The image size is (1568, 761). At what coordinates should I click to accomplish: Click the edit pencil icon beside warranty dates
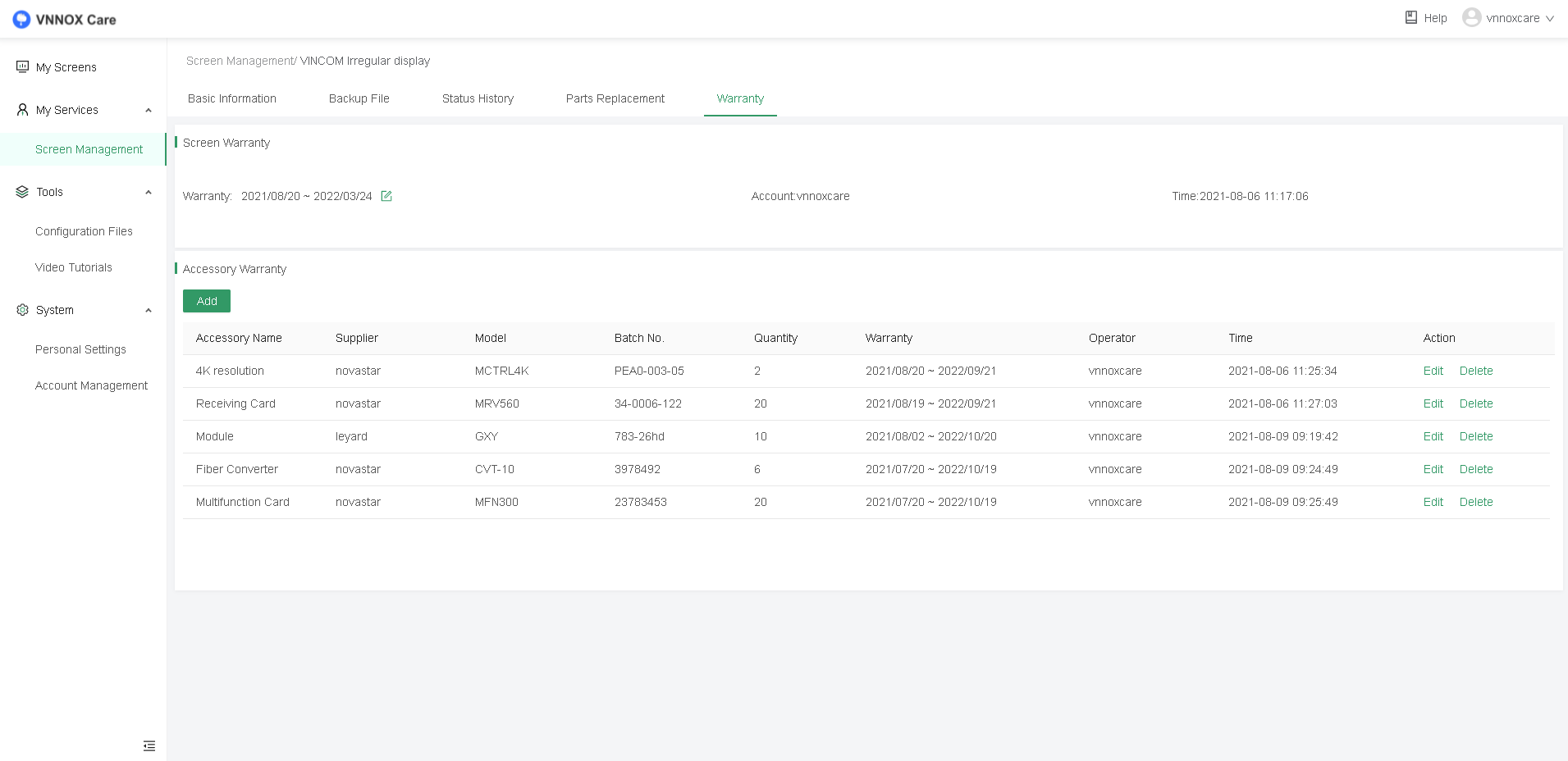point(386,196)
